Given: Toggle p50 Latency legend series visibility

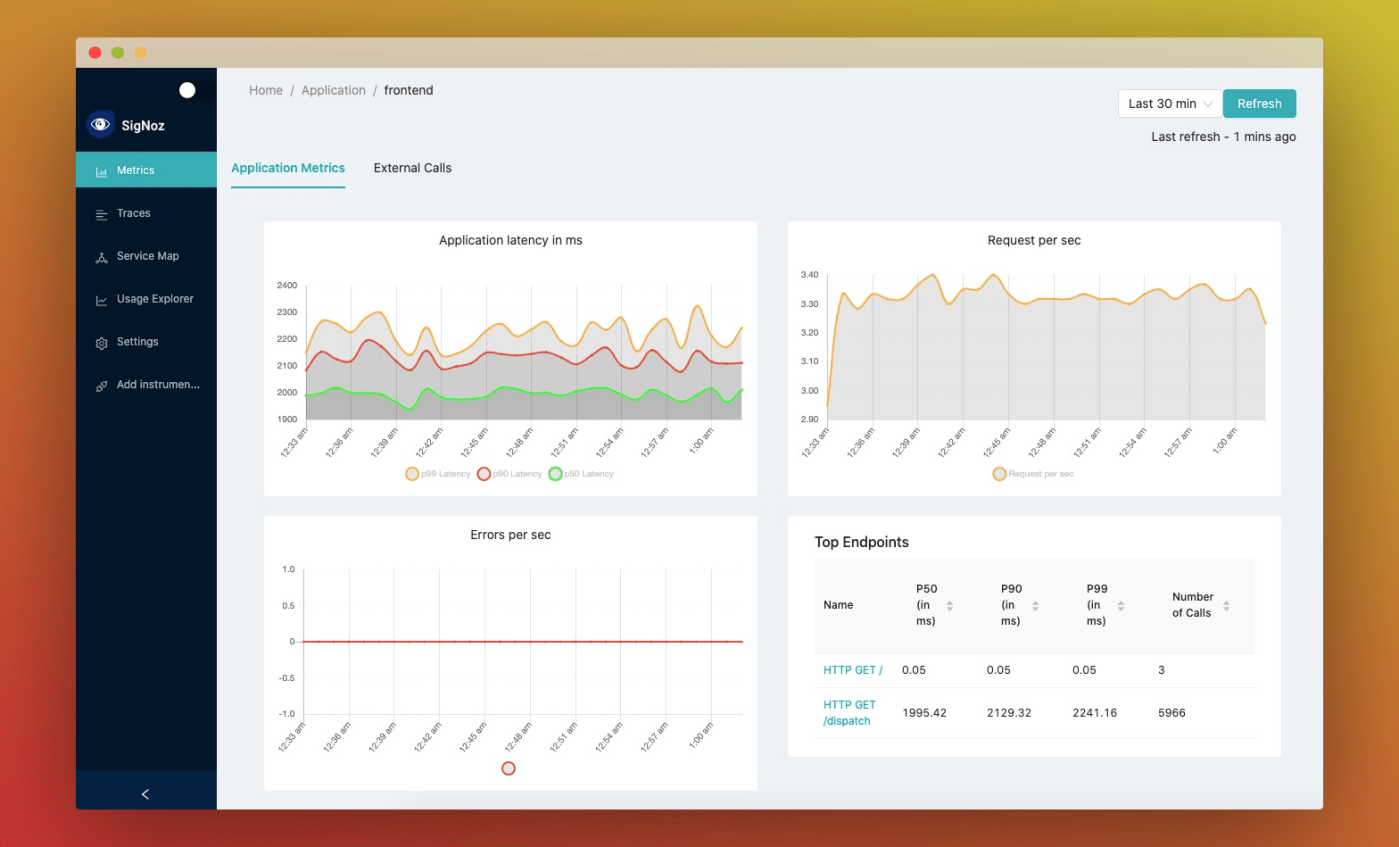Looking at the screenshot, I should pyautogui.click(x=556, y=474).
